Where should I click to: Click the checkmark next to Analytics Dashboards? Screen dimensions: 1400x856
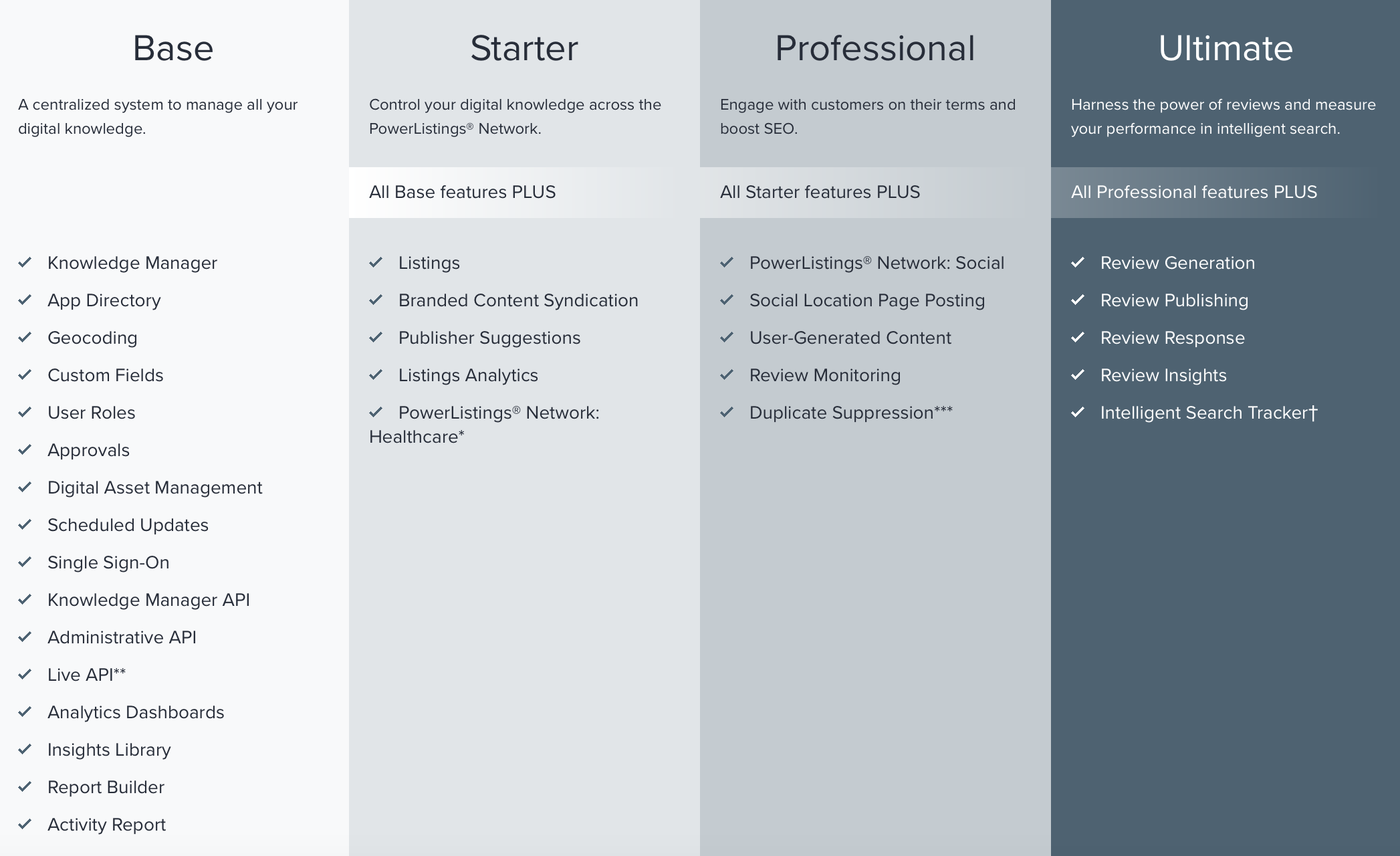pos(25,712)
